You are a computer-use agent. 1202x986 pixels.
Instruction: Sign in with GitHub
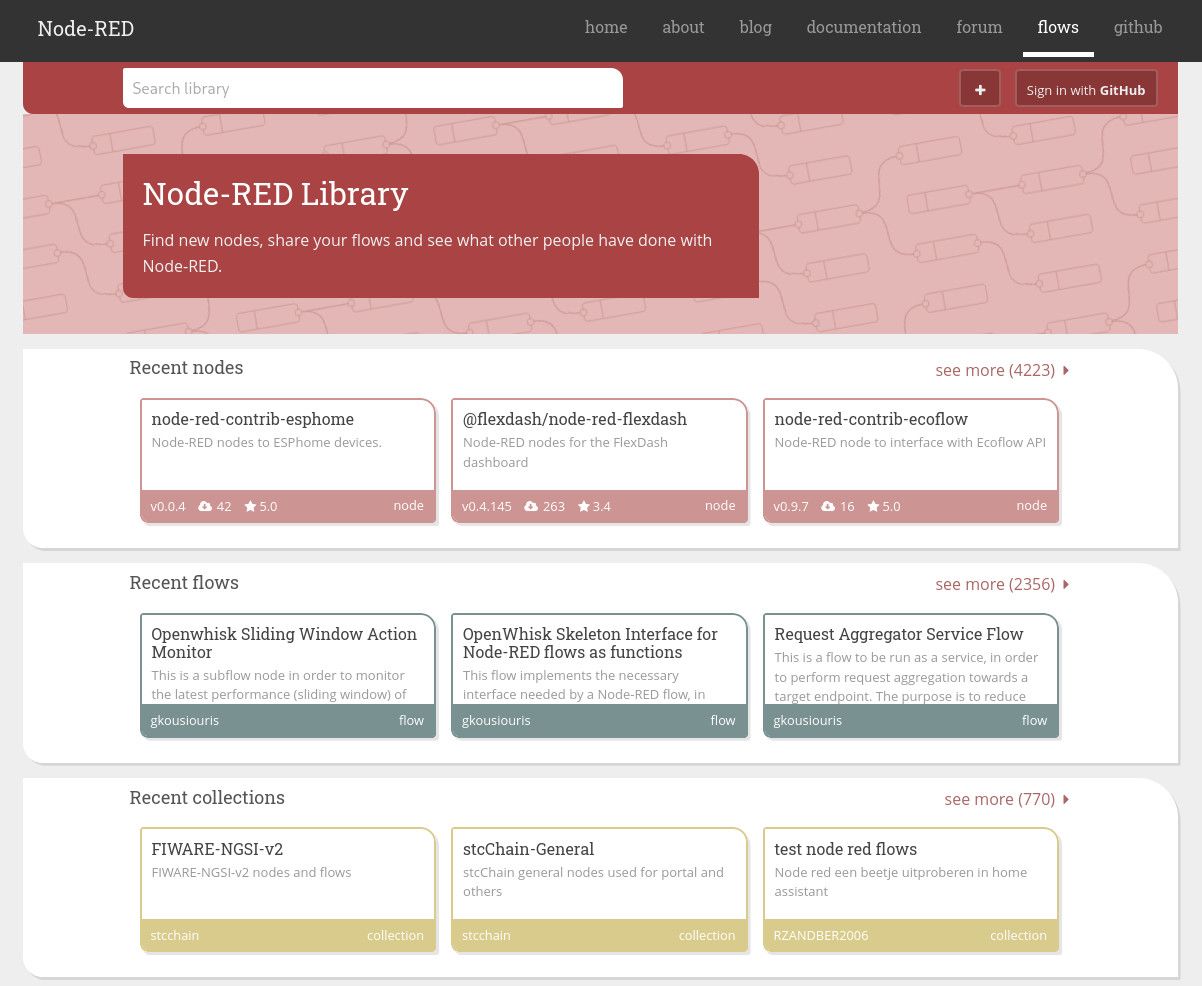(1086, 89)
